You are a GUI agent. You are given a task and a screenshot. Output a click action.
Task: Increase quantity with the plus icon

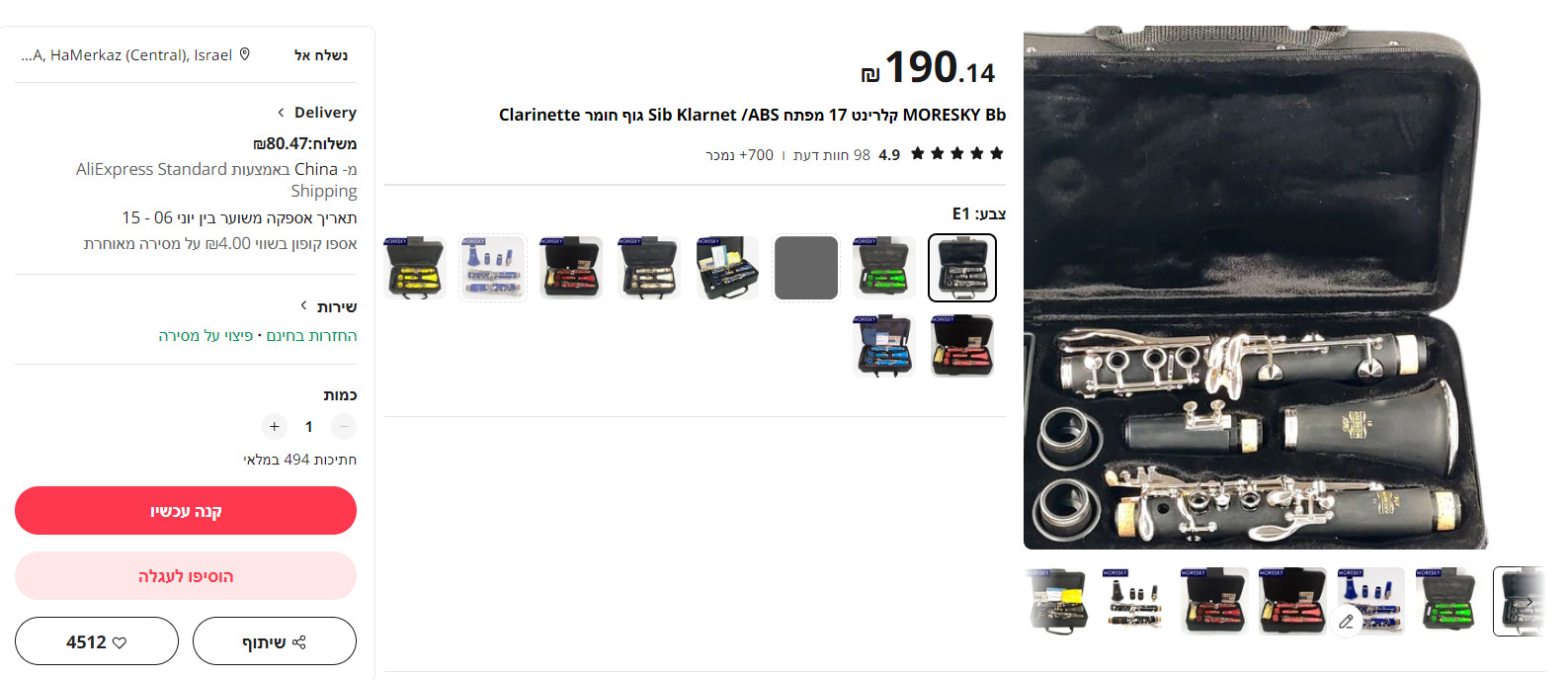tap(275, 426)
